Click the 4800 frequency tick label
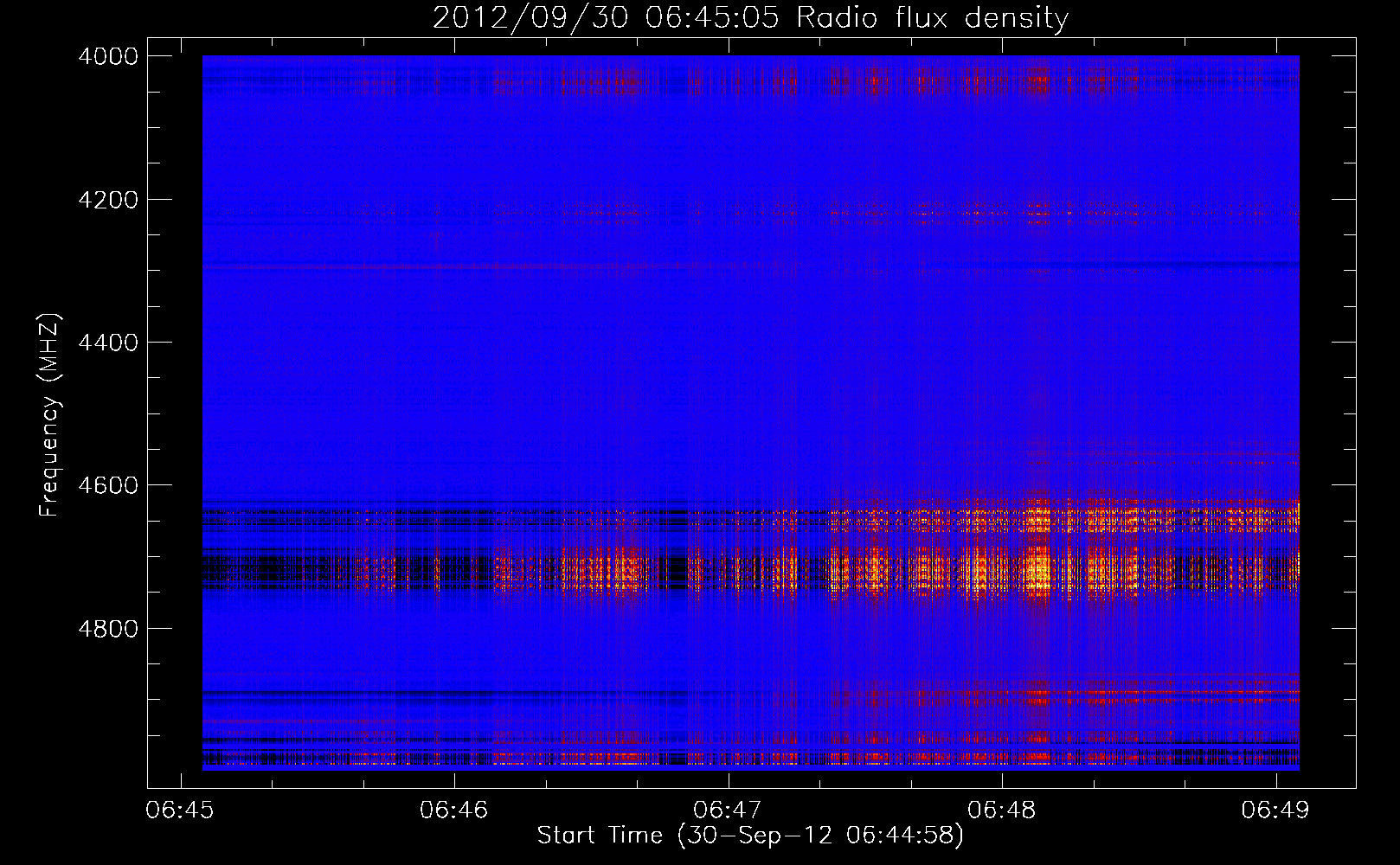 click(x=108, y=629)
